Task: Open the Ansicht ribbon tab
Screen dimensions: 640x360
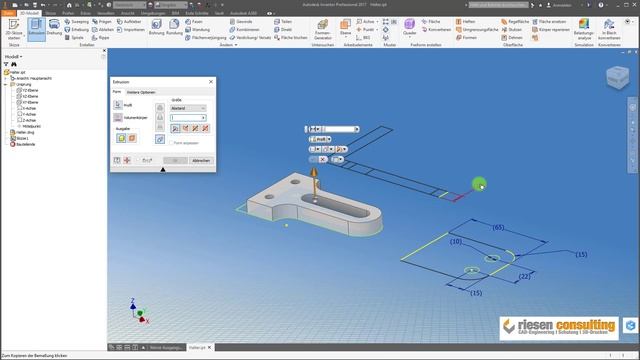Action: 128,13
